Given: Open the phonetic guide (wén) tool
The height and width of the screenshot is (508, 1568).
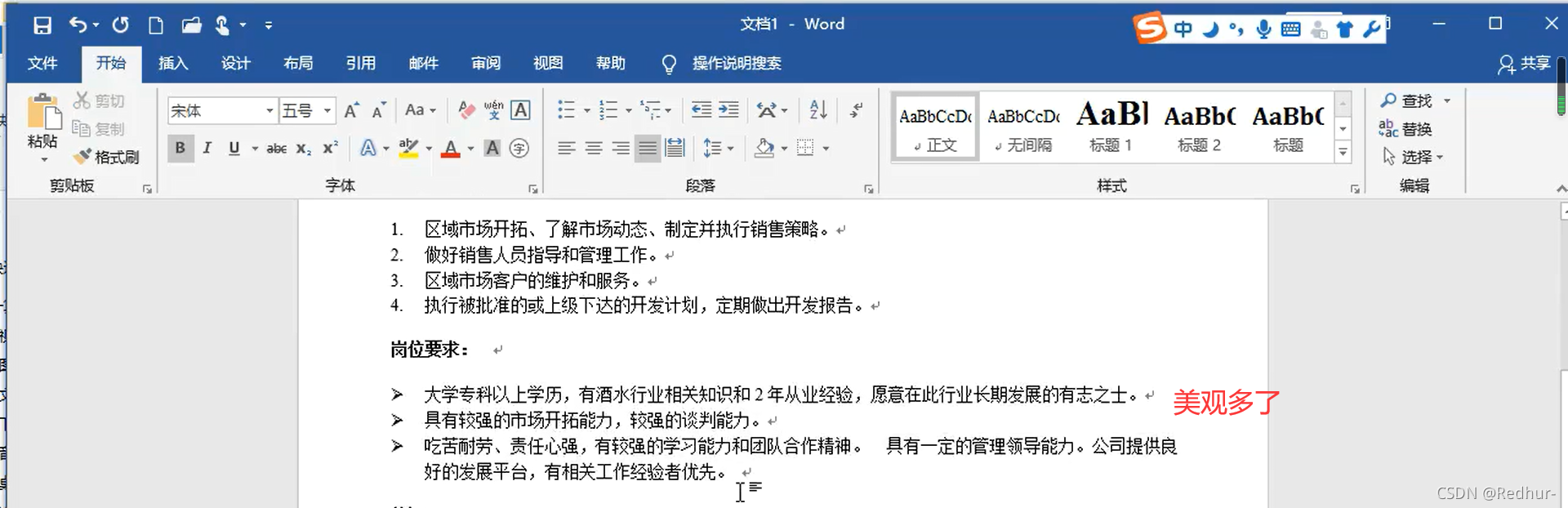Looking at the screenshot, I should pos(493,110).
